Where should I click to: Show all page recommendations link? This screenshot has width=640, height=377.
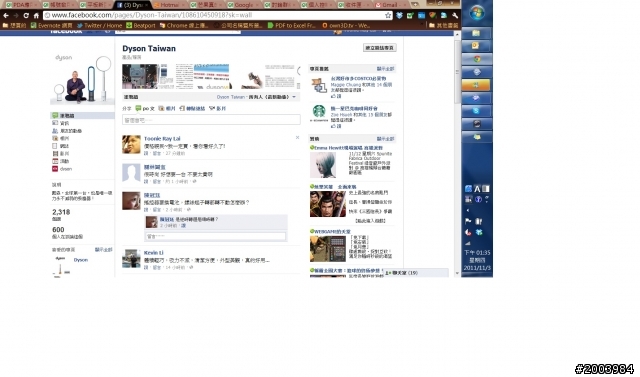pos(385,69)
